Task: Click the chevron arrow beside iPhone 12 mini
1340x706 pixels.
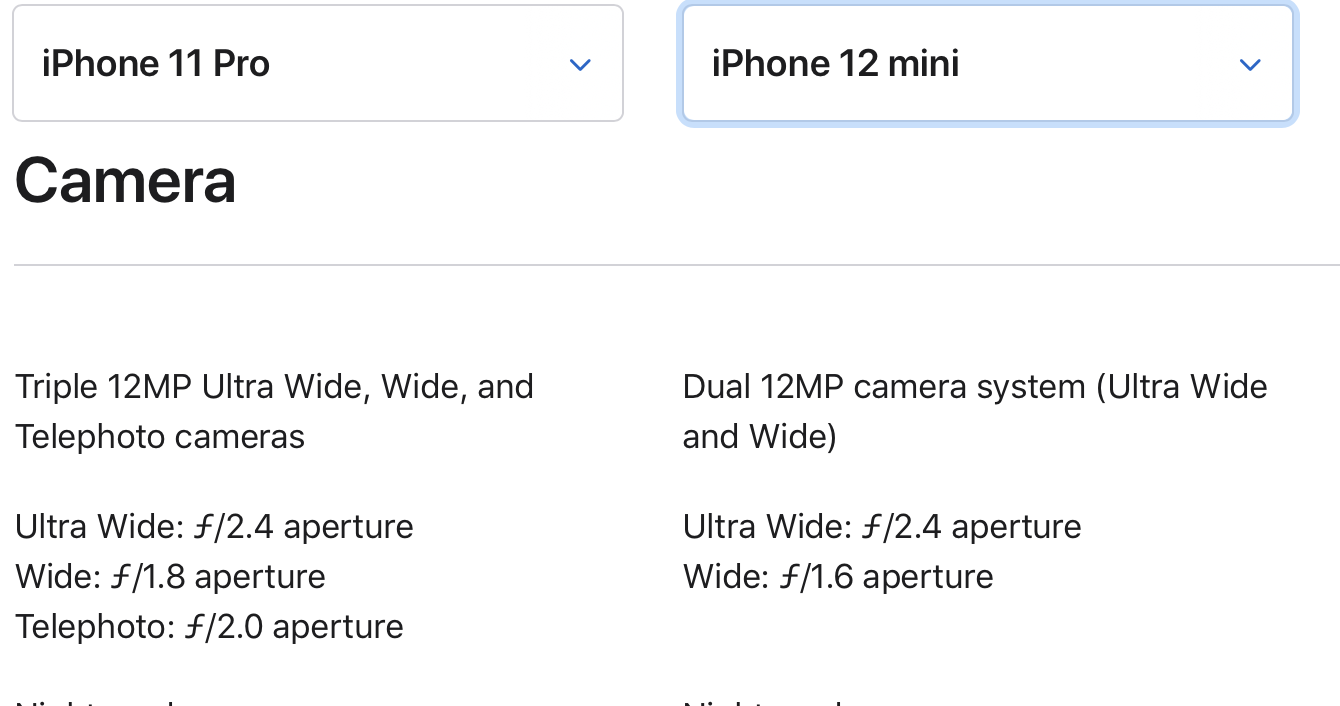Action: click(1250, 65)
